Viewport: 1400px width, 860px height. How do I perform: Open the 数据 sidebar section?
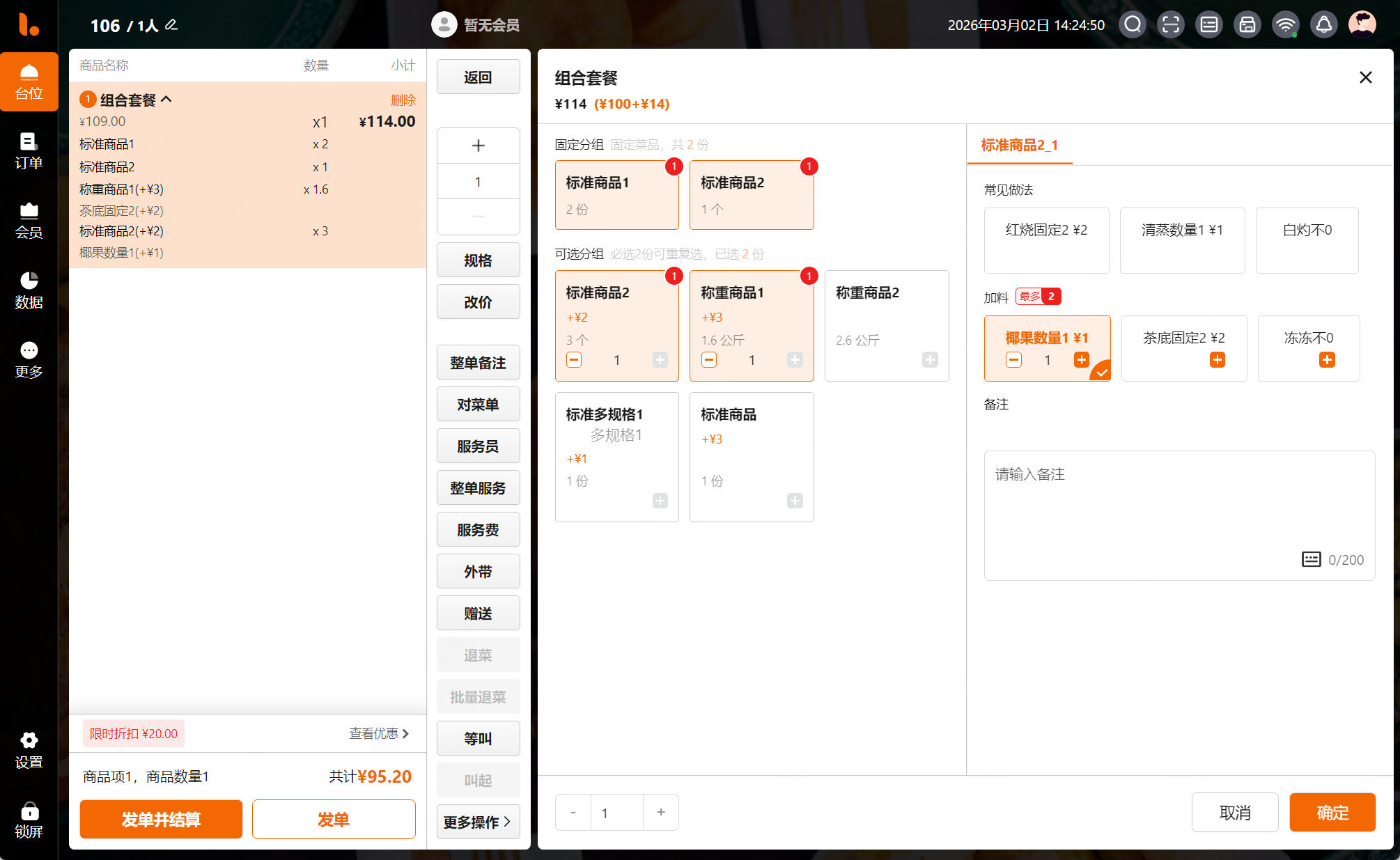pos(29,290)
